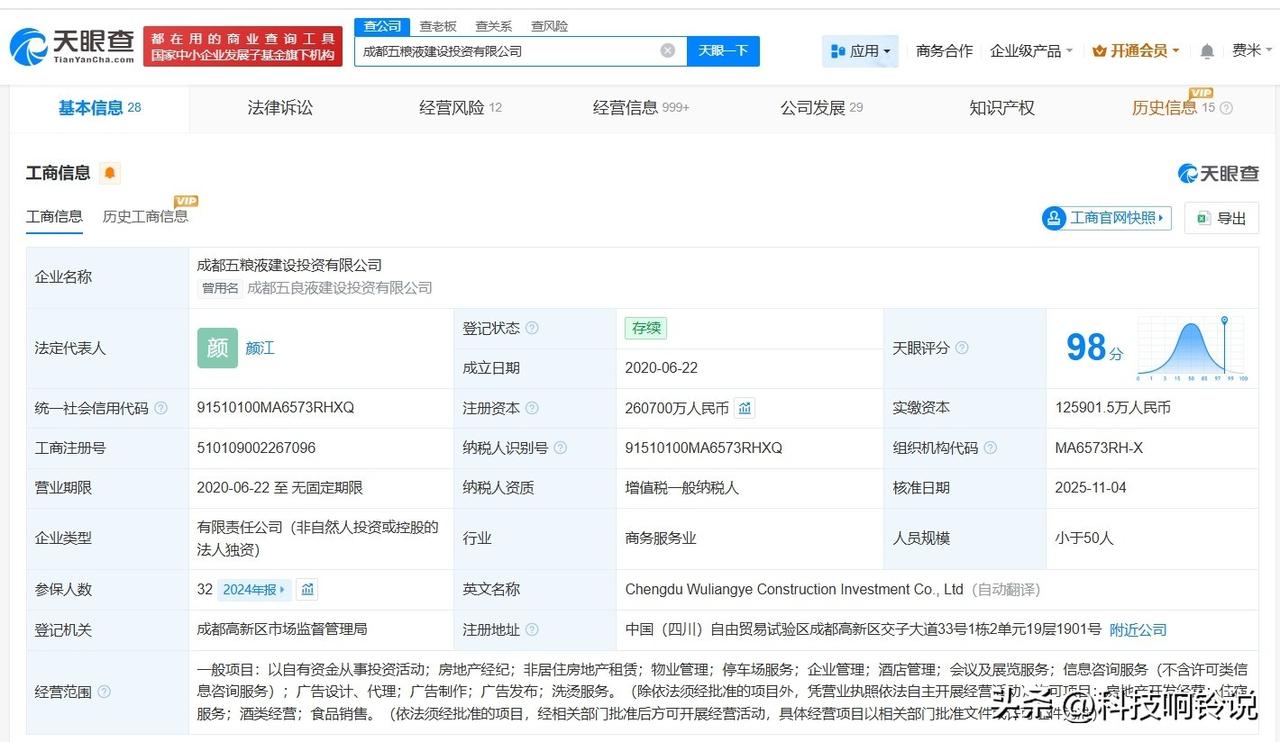Viewport: 1280px width, 742px height.
Task: Open notifications via the bell icon in header
Action: tap(1207, 51)
